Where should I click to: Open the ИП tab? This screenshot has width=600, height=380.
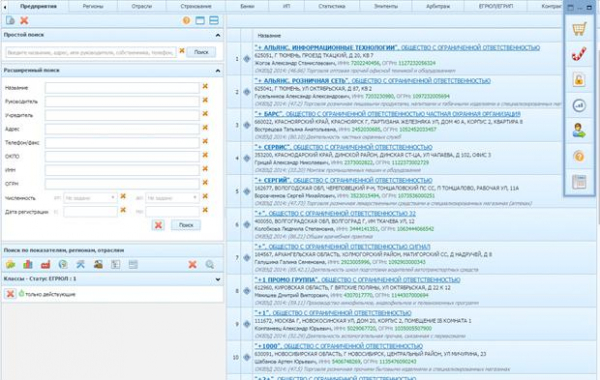click(286, 6)
